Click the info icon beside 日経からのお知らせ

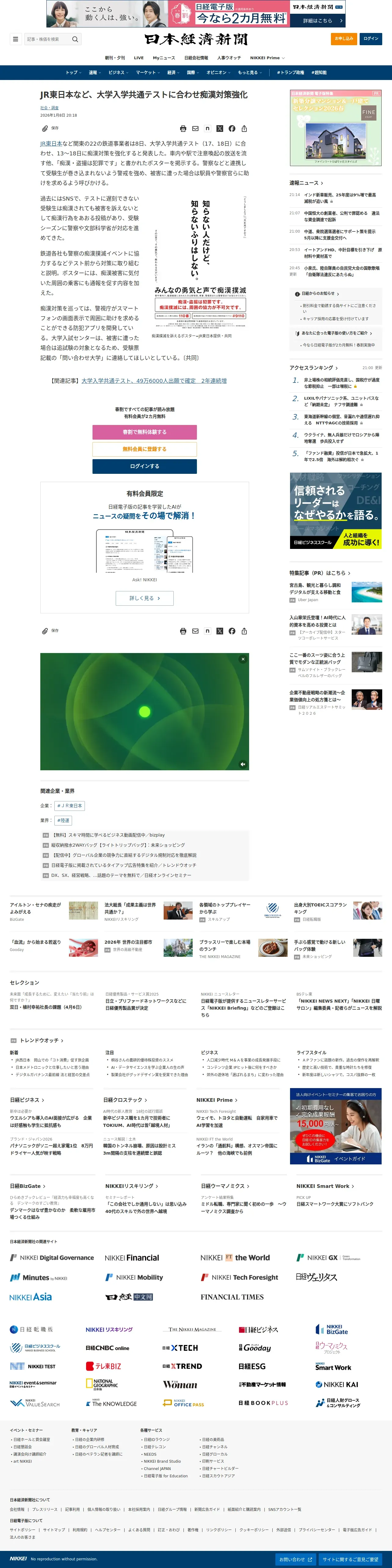click(x=298, y=294)
